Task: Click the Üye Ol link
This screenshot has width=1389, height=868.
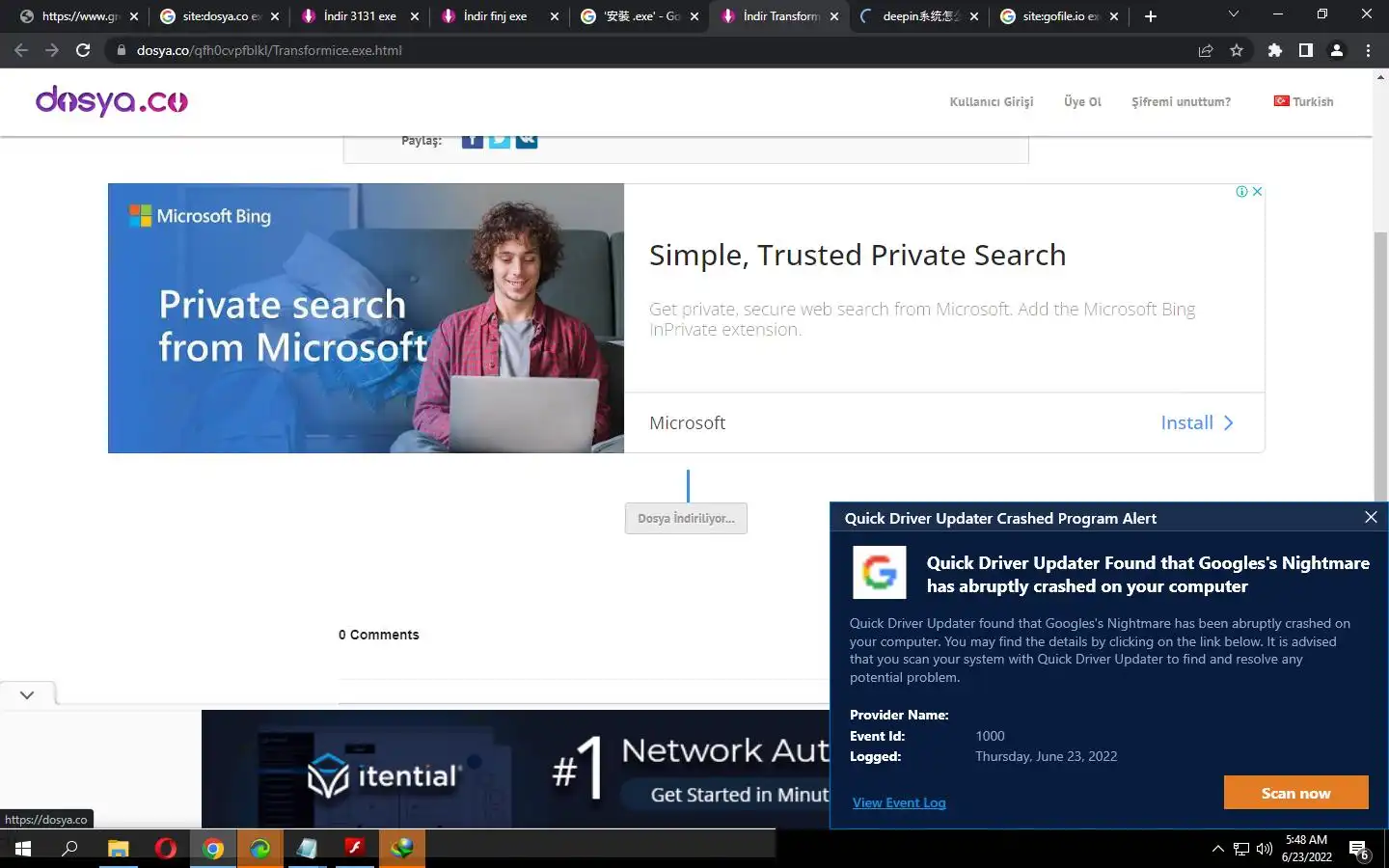Action: click(x=1082, y=102)
